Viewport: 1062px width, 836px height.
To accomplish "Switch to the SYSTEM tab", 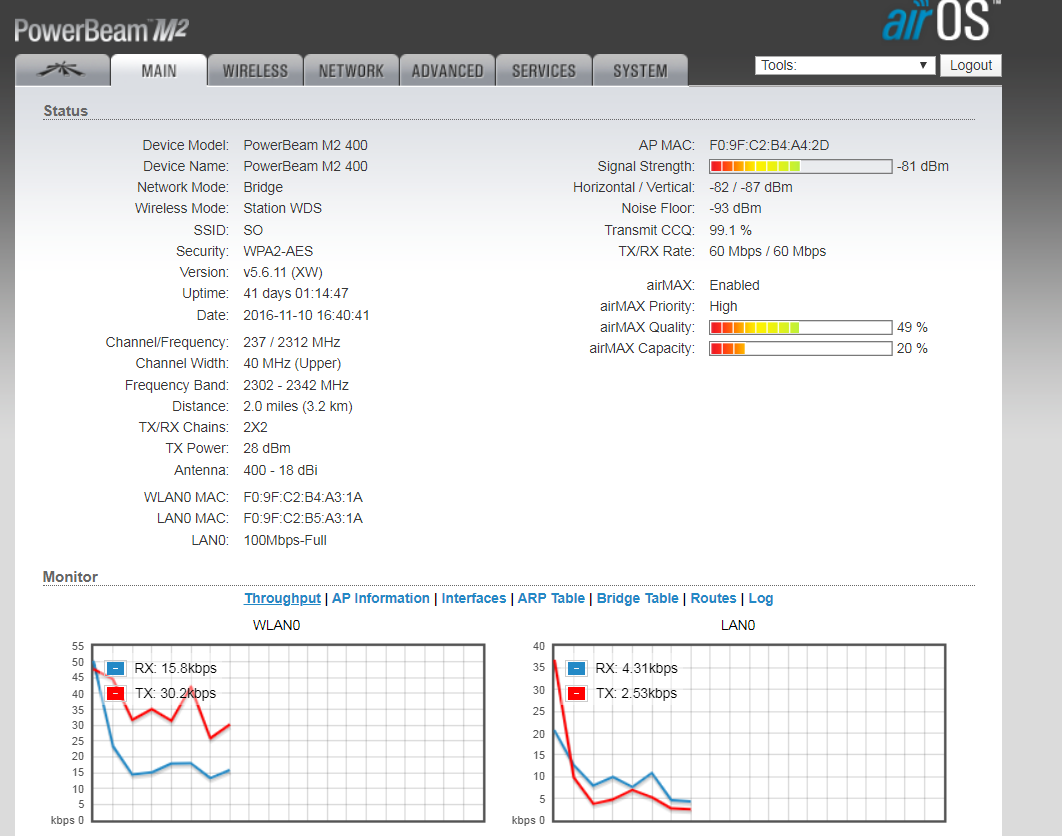I will tap(640, 70).
